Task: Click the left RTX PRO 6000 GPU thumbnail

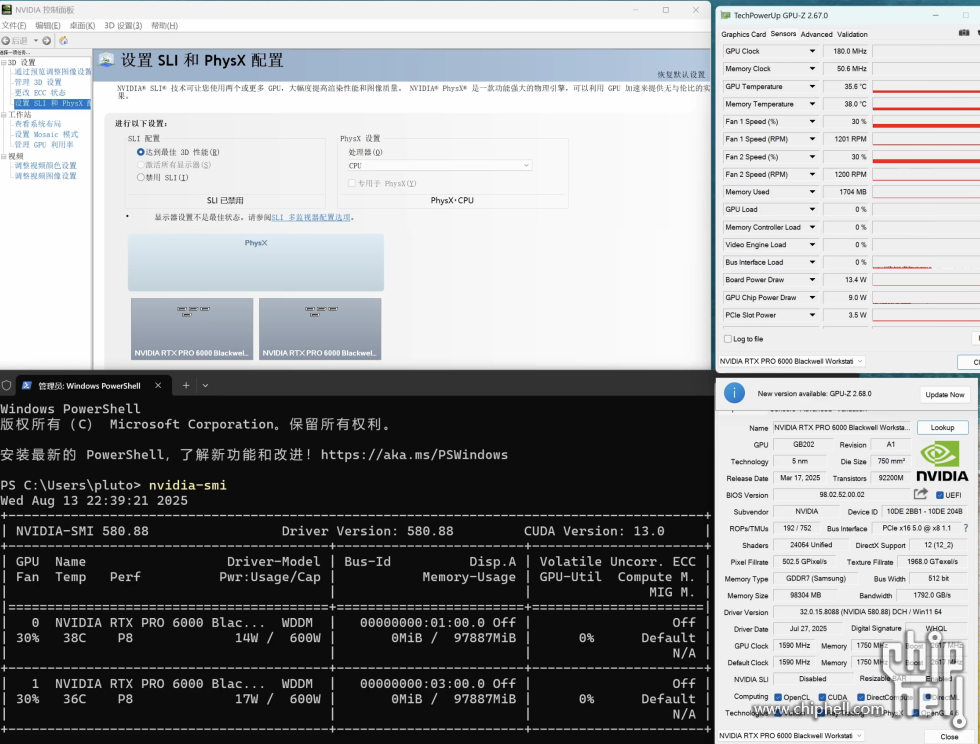Action: coord(192,328)
